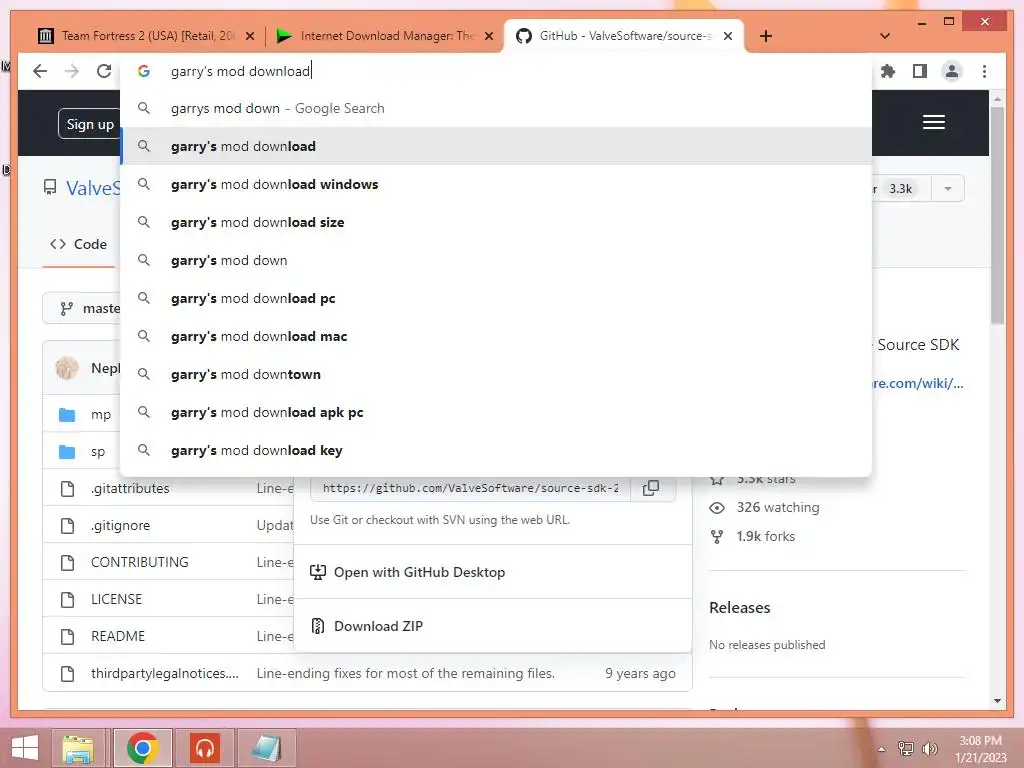1024x768 pixels.
Task: Click the Open with GitHub Desktop icon
Action: [317, 572]
